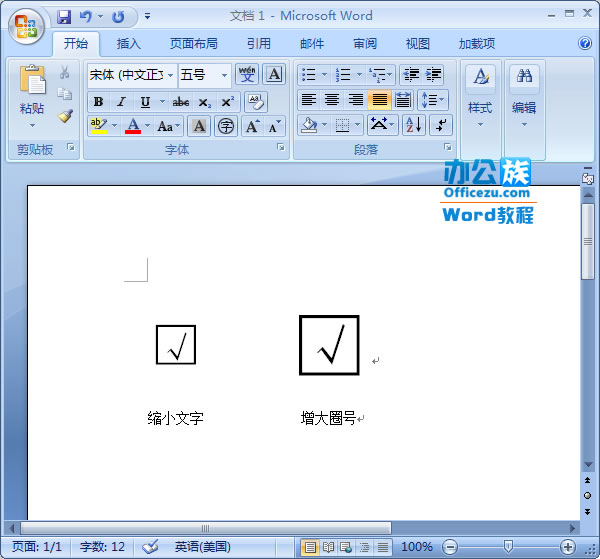The height and width of the screenshot is (559, 600).
Task: Open the 字体 dialog launcher
Action: pos(281,147)
